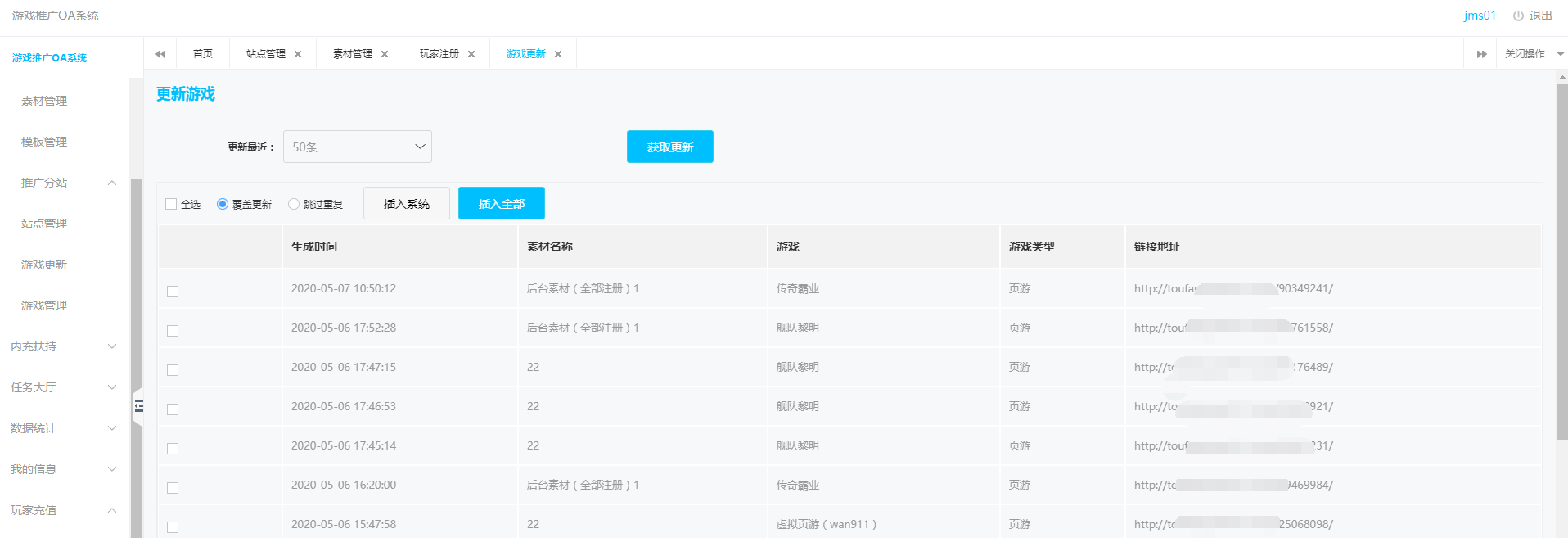Tick the checkbox for the 10:50:12 row
This screenshot has width=1568, height=538.
point(173,292)
